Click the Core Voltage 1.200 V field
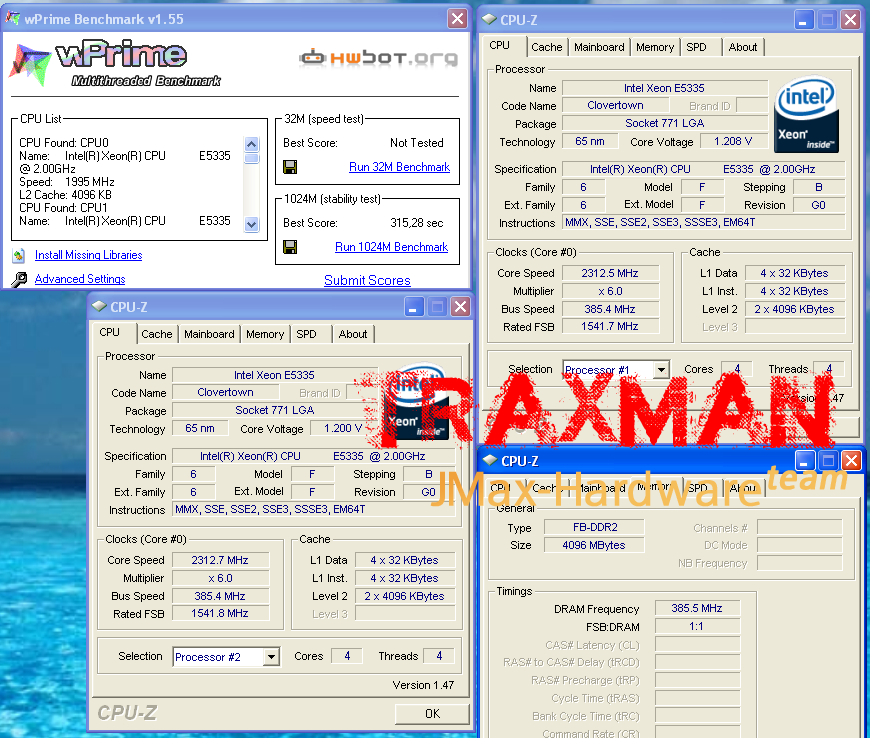The width and height of the screenshot is (870, 738). point(343,428)
